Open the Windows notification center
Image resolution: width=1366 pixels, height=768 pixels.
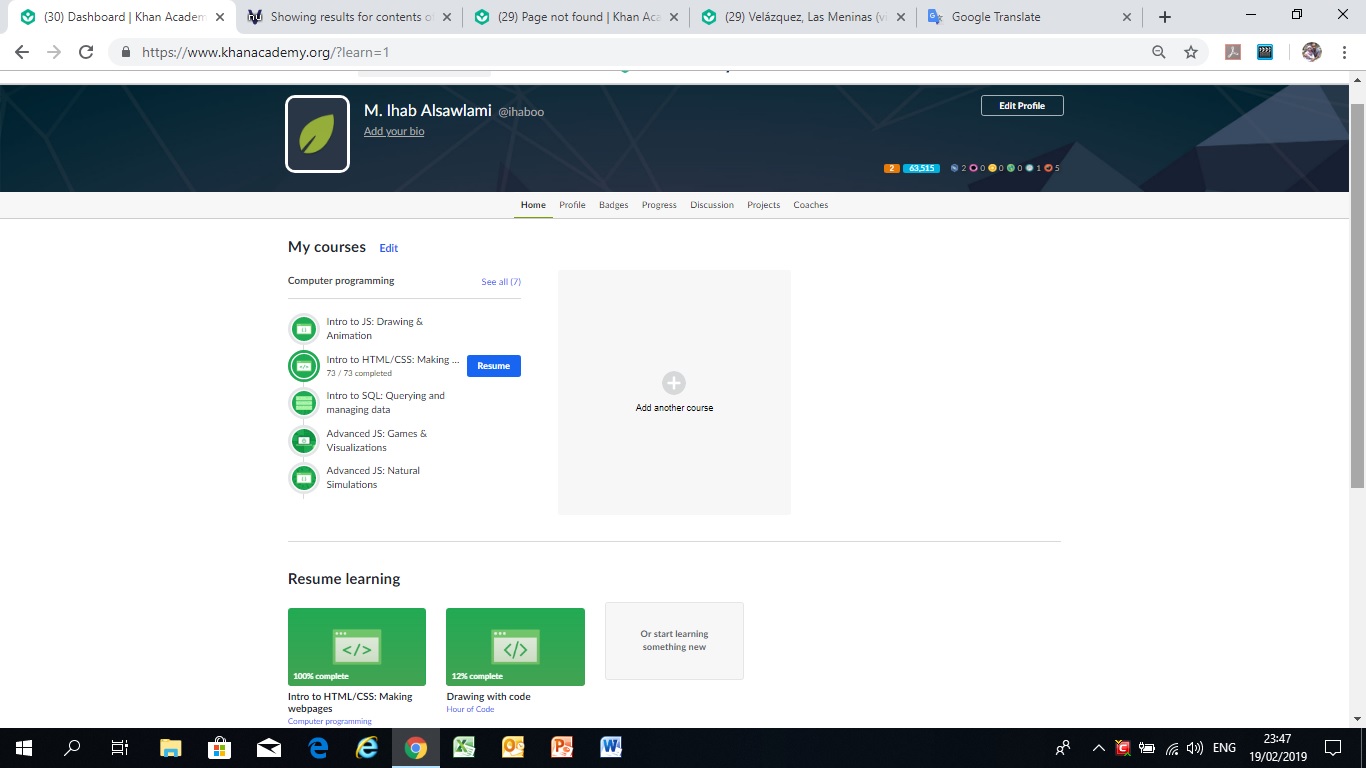click(x=1332, y=748)
